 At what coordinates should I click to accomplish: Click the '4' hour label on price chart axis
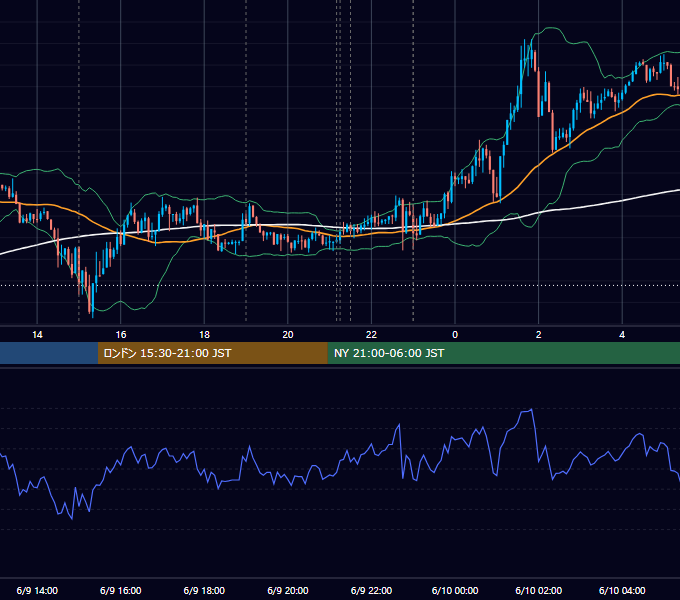(622, 334)
